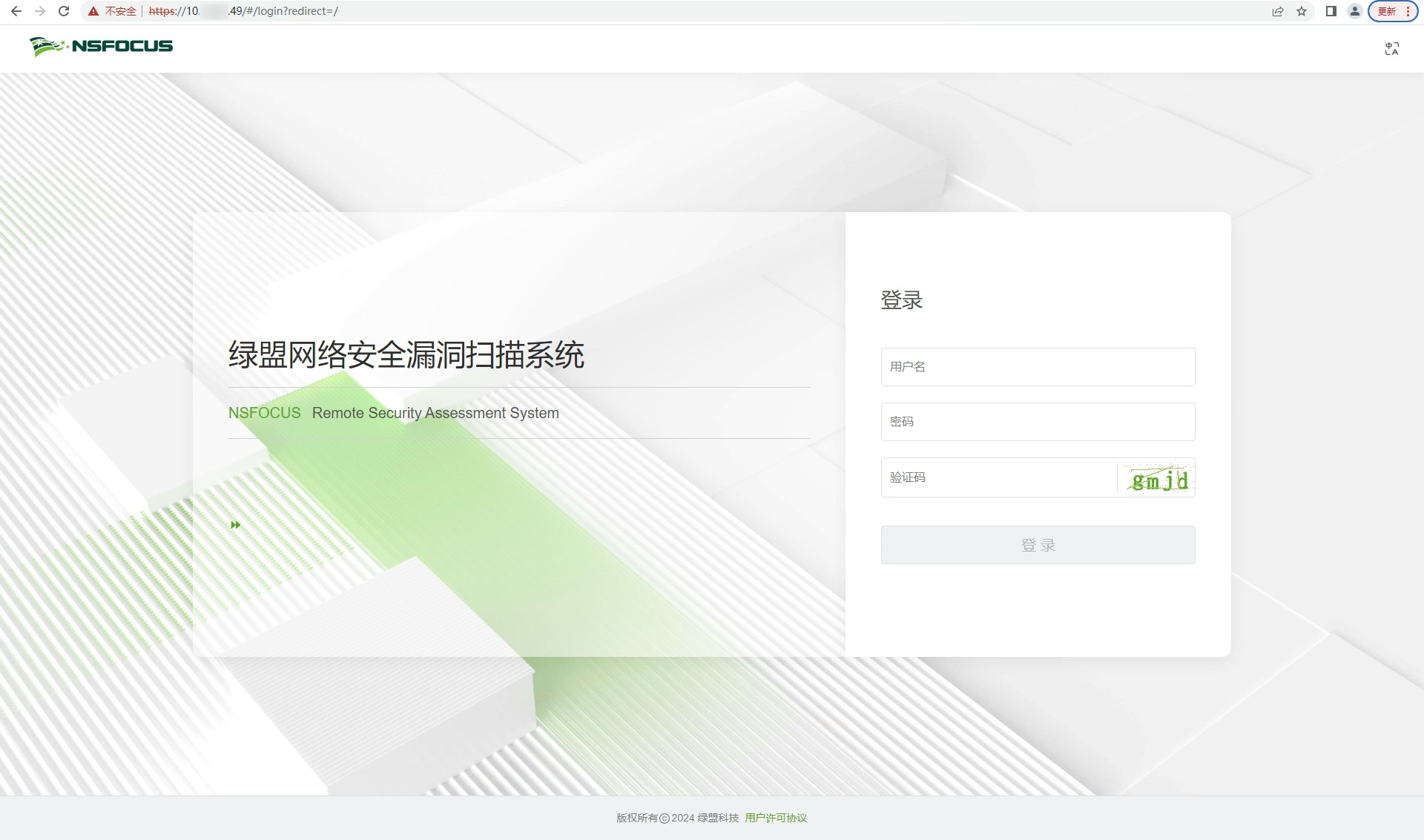Viewport: 1424px width, 840px height.
Task: Click the 密码 password field
Action: (x=1038, y=422)
